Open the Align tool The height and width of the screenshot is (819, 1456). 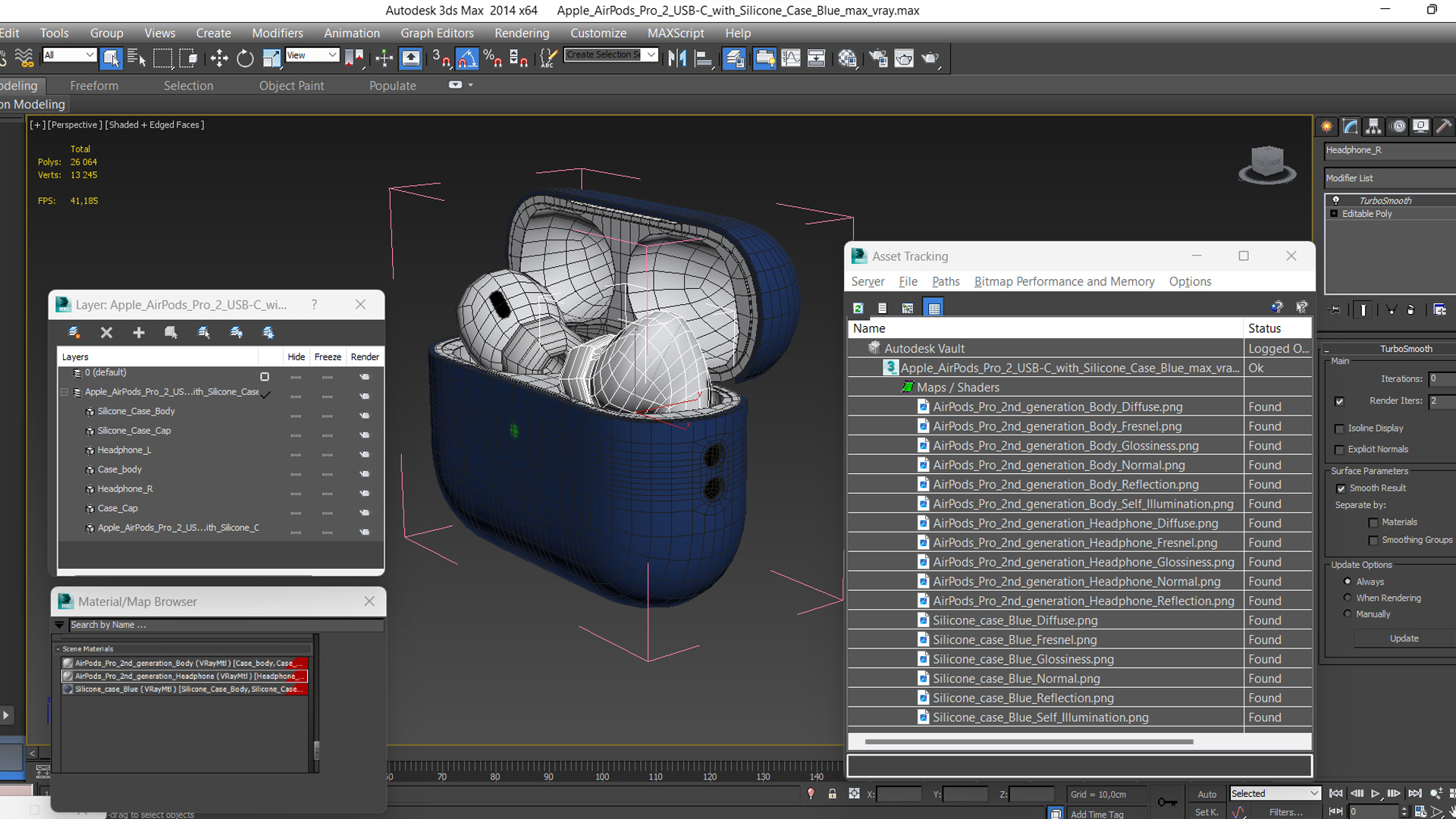pyautogui.click(x=704, y=58)
